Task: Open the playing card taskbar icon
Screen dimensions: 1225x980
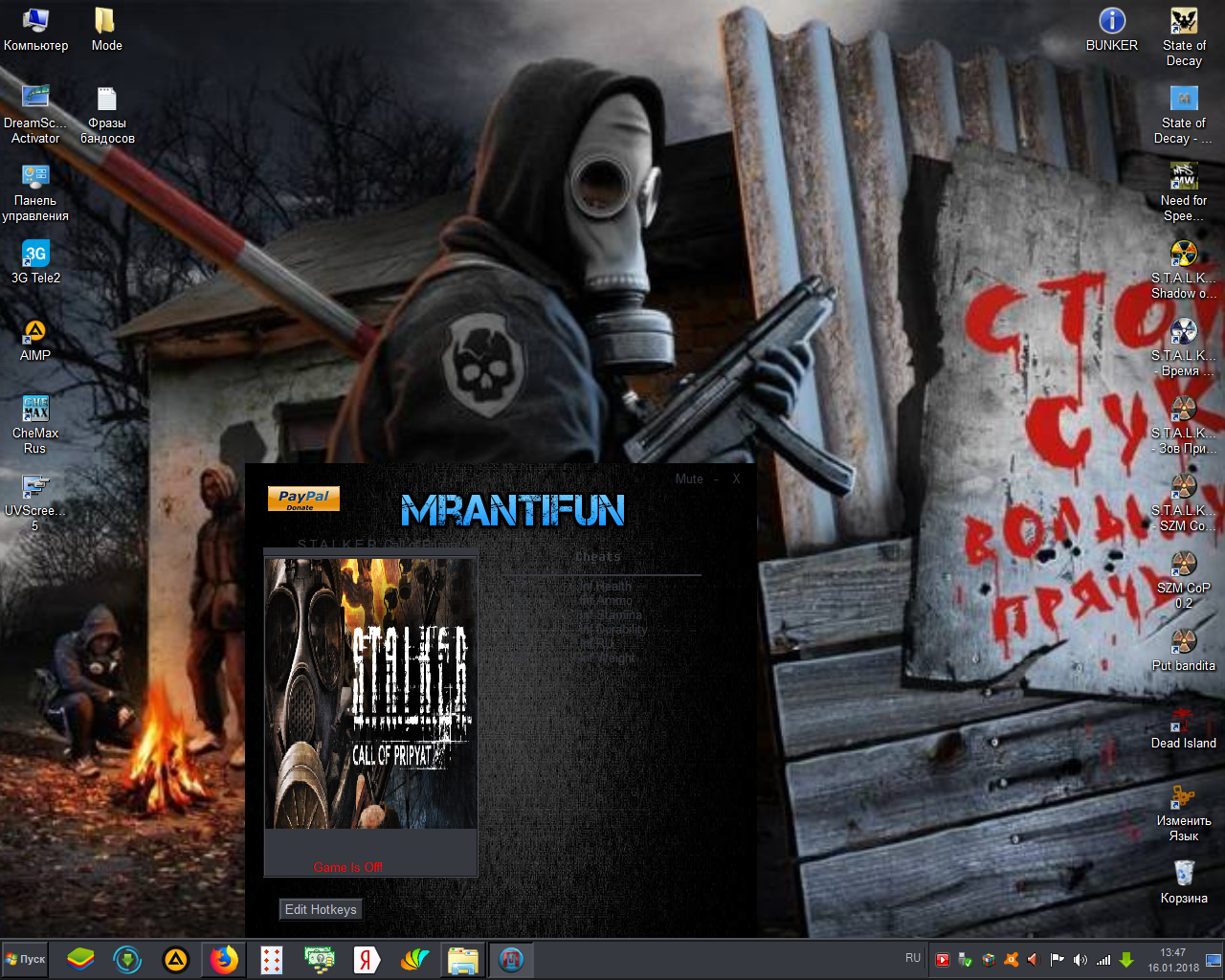Action: tap(272, 959)
